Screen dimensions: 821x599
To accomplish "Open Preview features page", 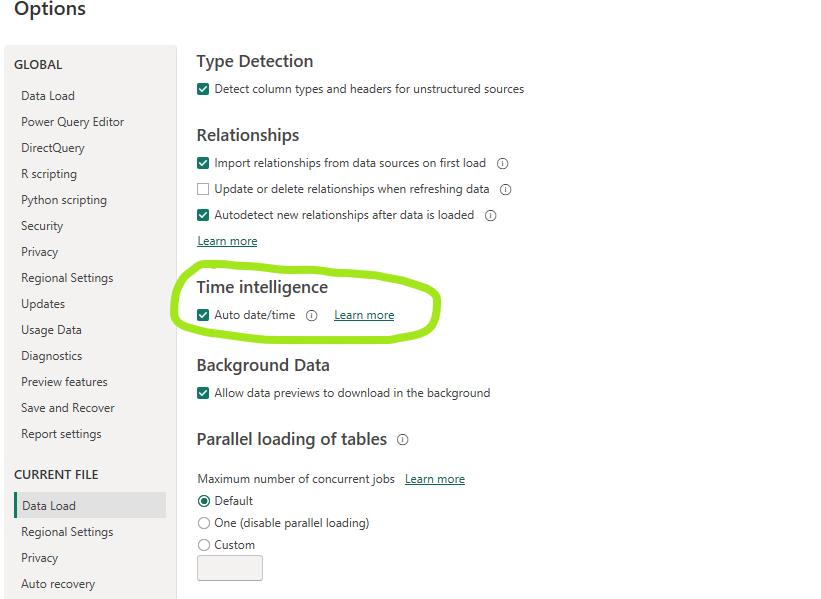I will coord(64,382).
